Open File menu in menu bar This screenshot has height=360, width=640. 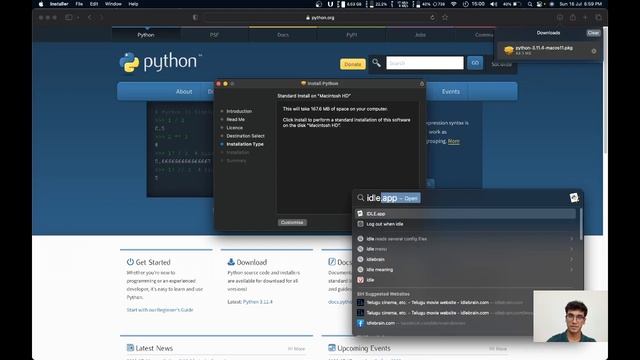[79, 4]
